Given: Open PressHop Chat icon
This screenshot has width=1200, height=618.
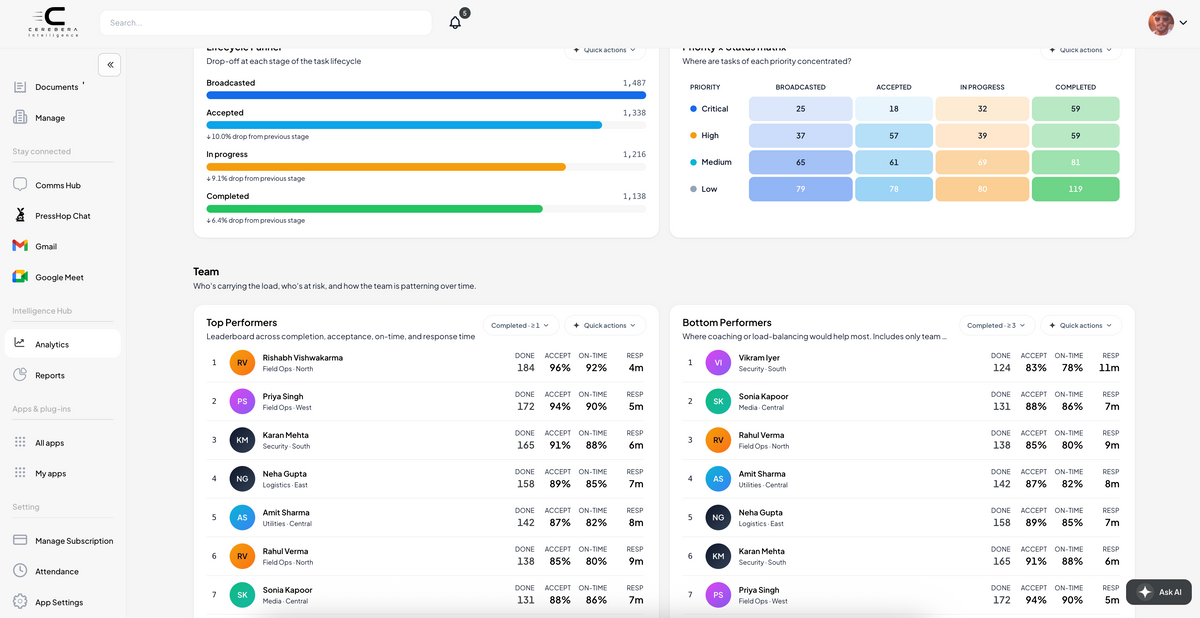Looking at the screenshot, I should 20,215.
